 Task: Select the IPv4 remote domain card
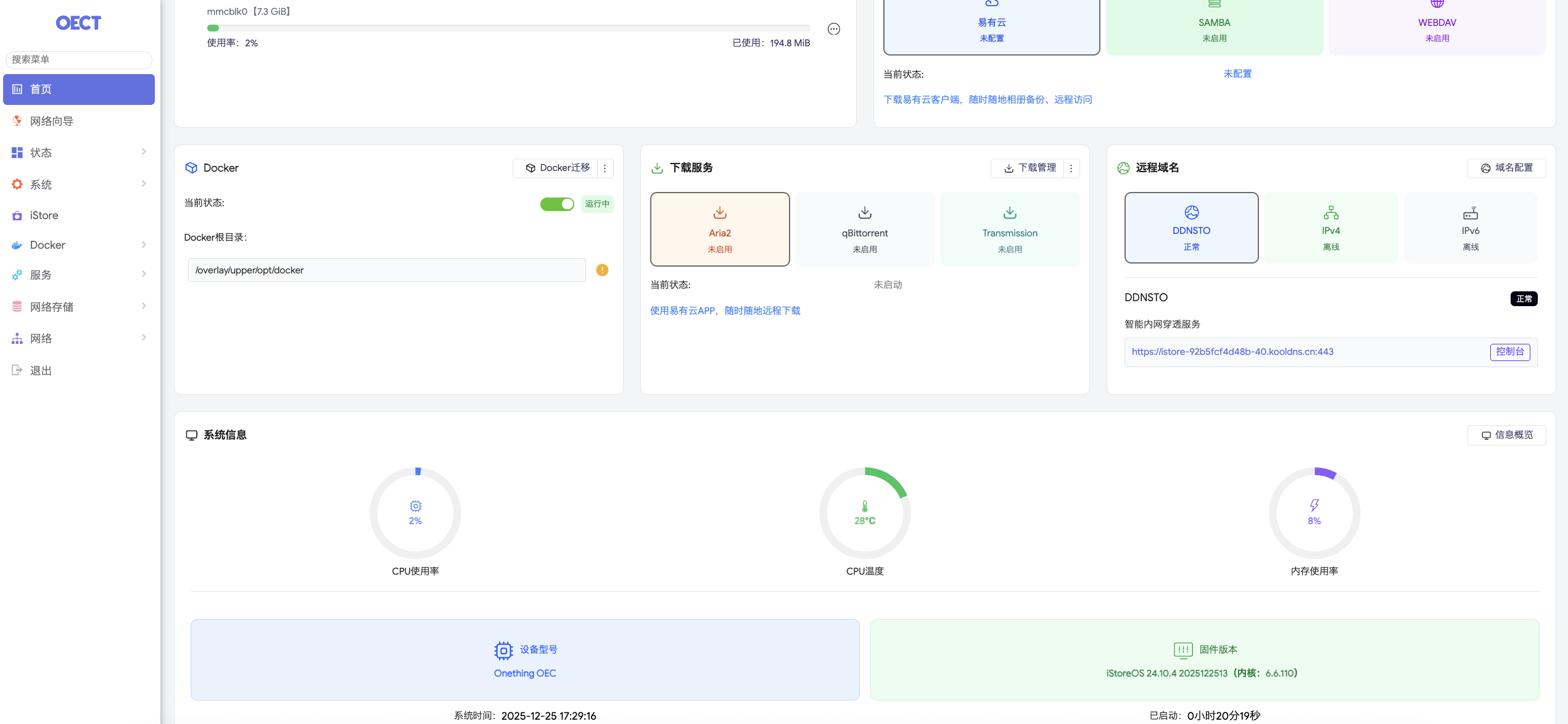pos(1331,228)
